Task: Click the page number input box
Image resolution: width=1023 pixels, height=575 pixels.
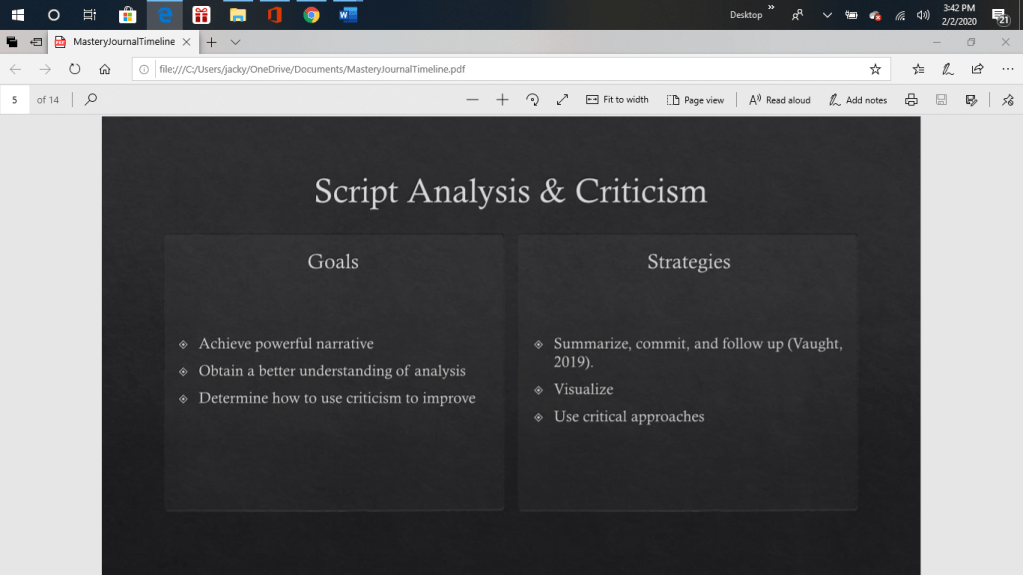Action: click(x=15, y=100)
